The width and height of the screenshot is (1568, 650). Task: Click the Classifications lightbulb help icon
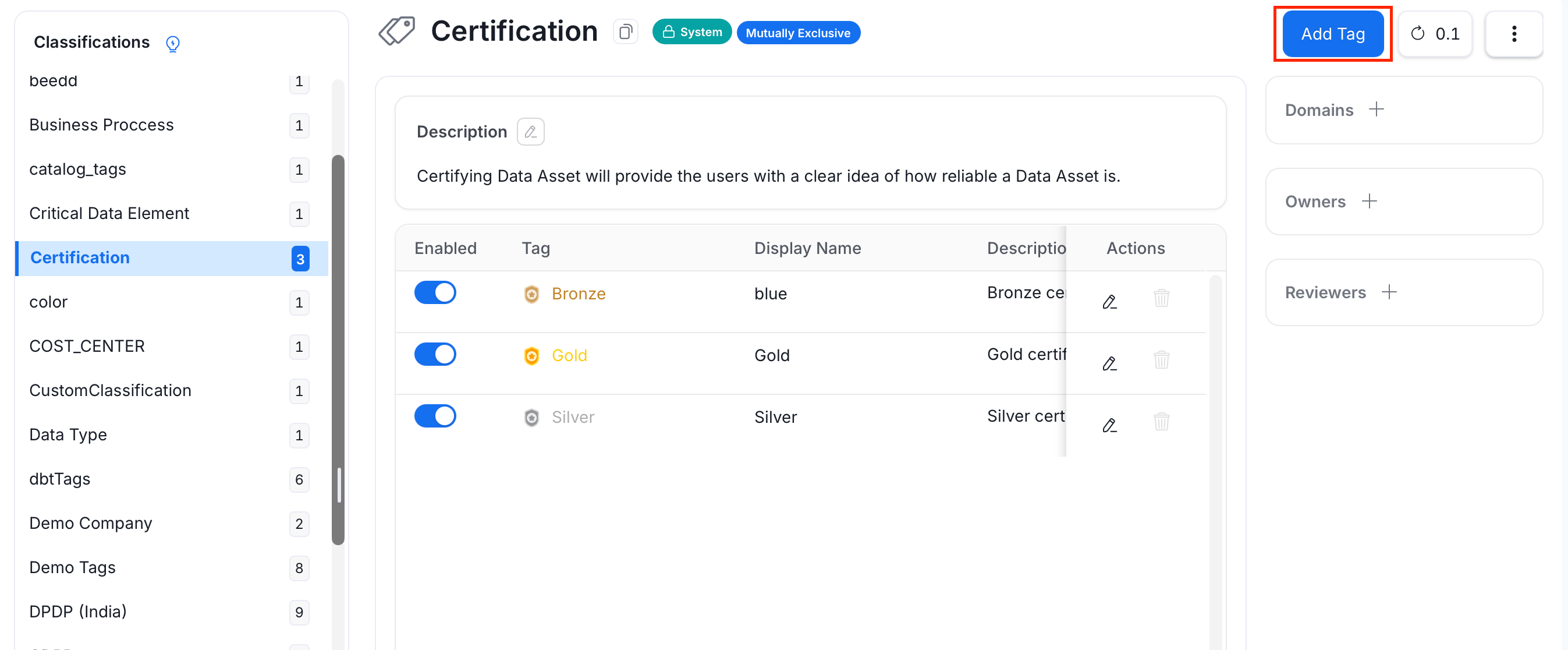point(173,43)
